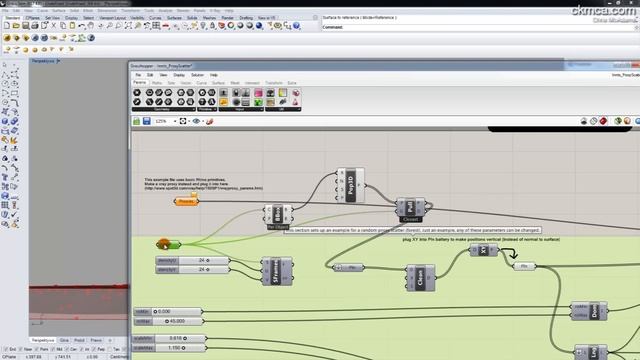Switch to the Display tab in Rhino toolbar
640x360 pixels.
pyautogui.click(x=71, y=18)
